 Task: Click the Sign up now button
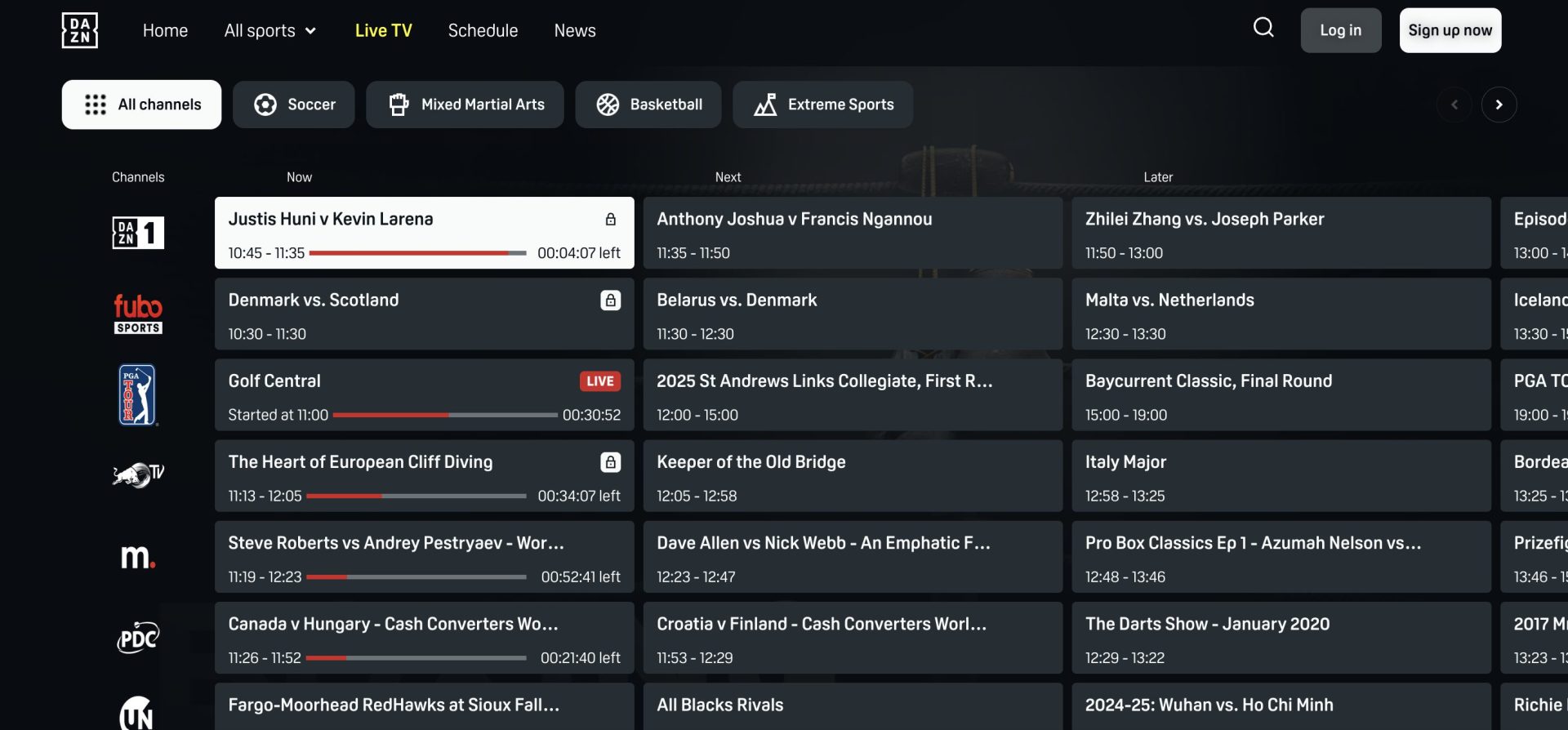(1450, 30)
